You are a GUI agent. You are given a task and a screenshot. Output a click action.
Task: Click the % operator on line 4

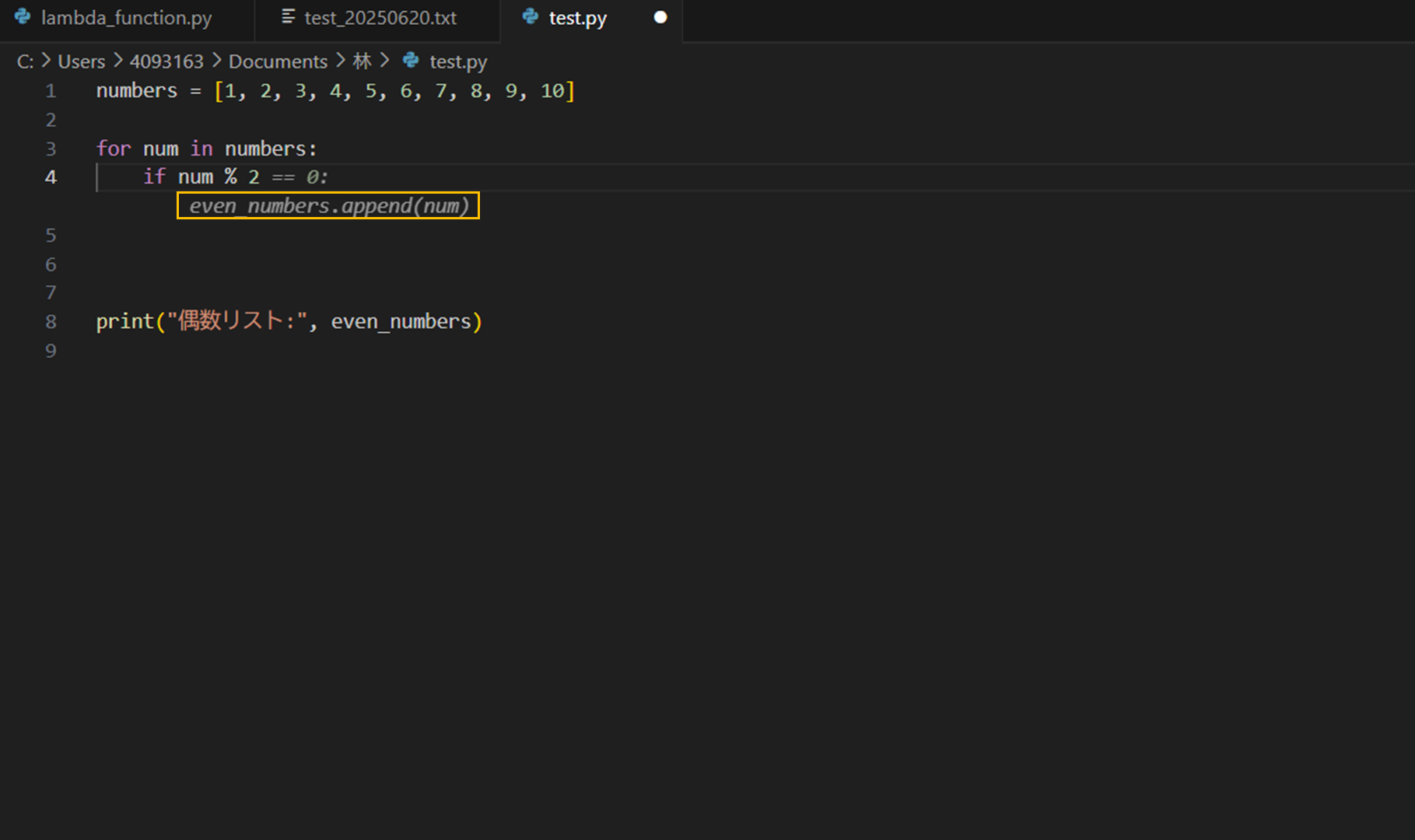click(x=231, y=177)
